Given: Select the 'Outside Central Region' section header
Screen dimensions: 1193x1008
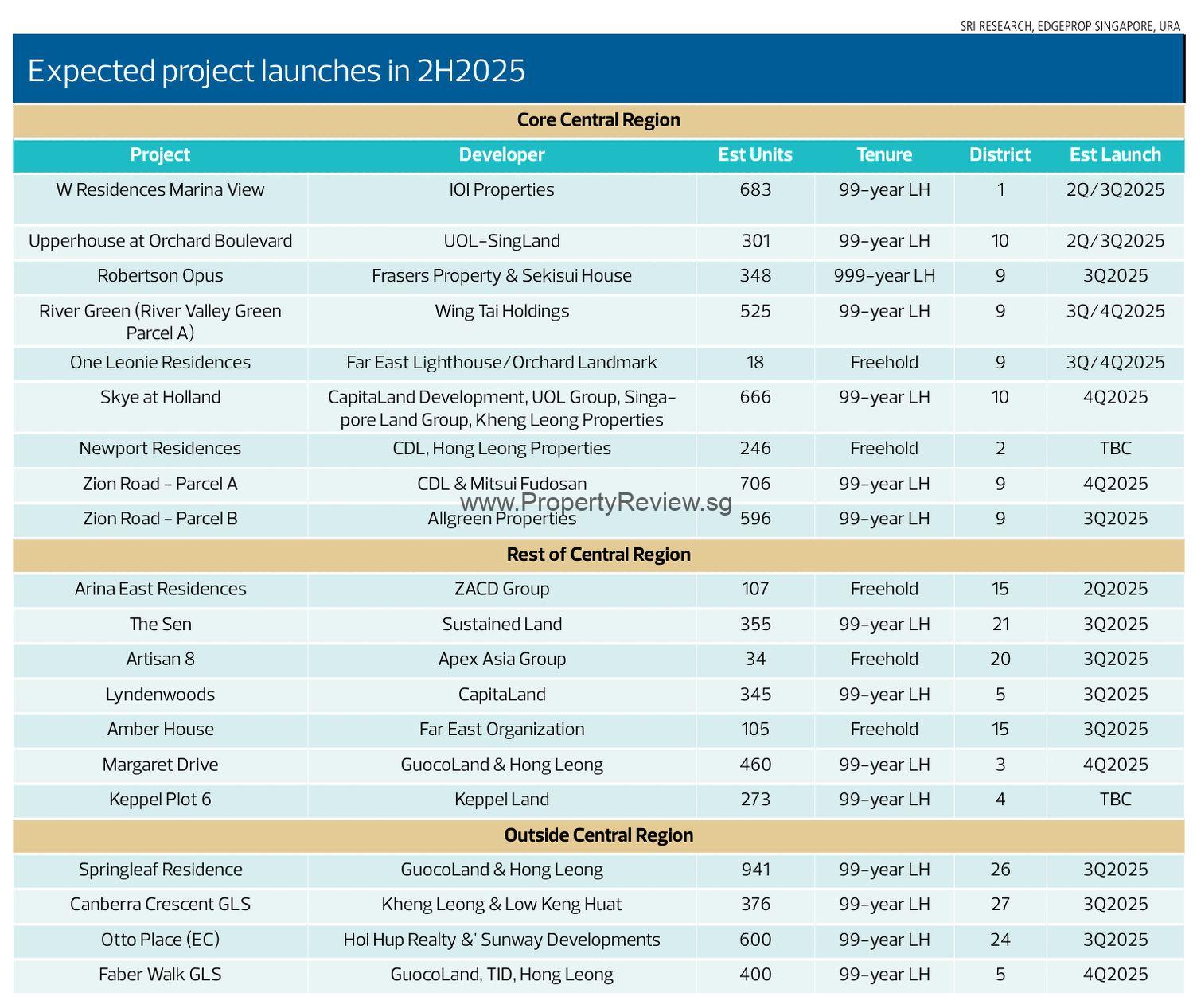Looking at the screenshot, I should [598, 835].
